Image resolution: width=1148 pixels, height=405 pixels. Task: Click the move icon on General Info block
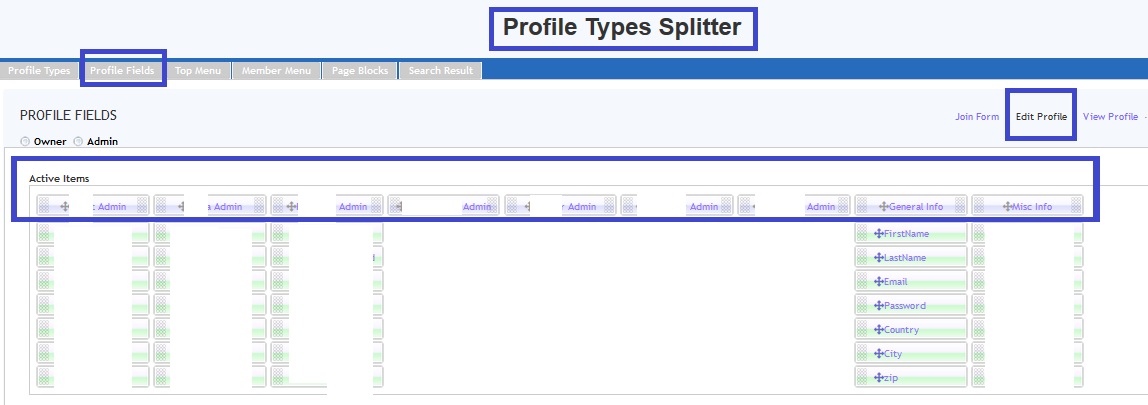click(x=883, y=207)
